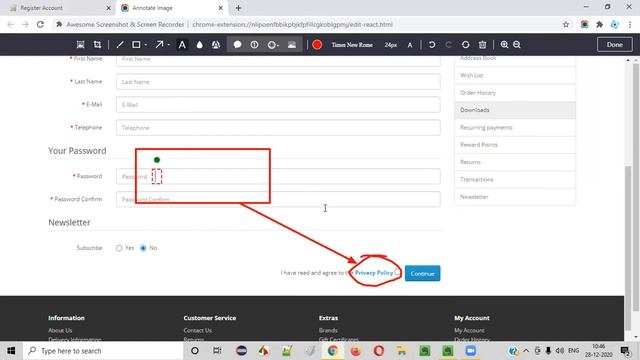Open Opera from the taskbar
Screen dimensions: 640x360
click(378, 351)
